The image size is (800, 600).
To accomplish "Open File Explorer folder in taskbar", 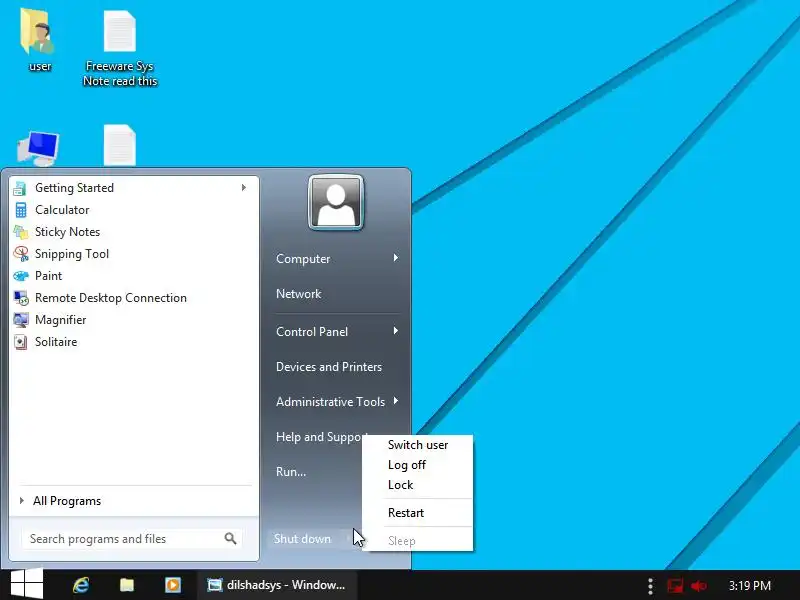I will (127, 585).
